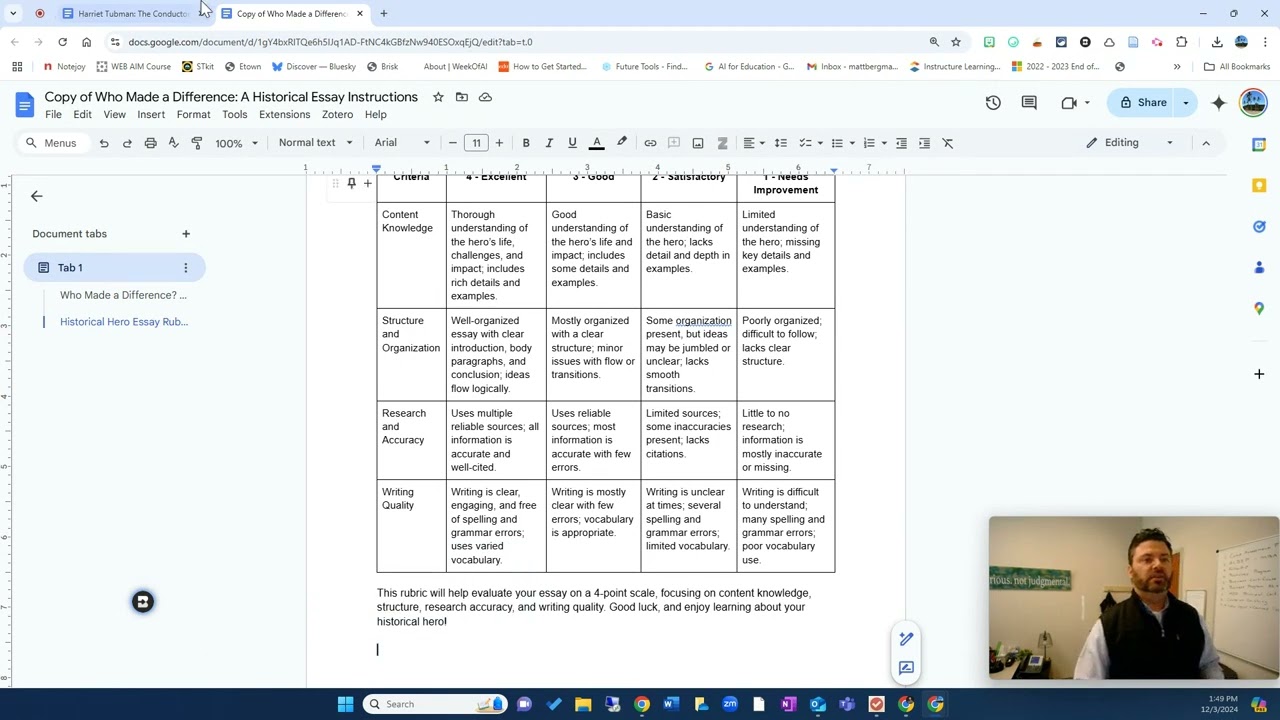The image size is (1280, 720).
Task: Open the Extensions menu
Action: click(284, 115)
